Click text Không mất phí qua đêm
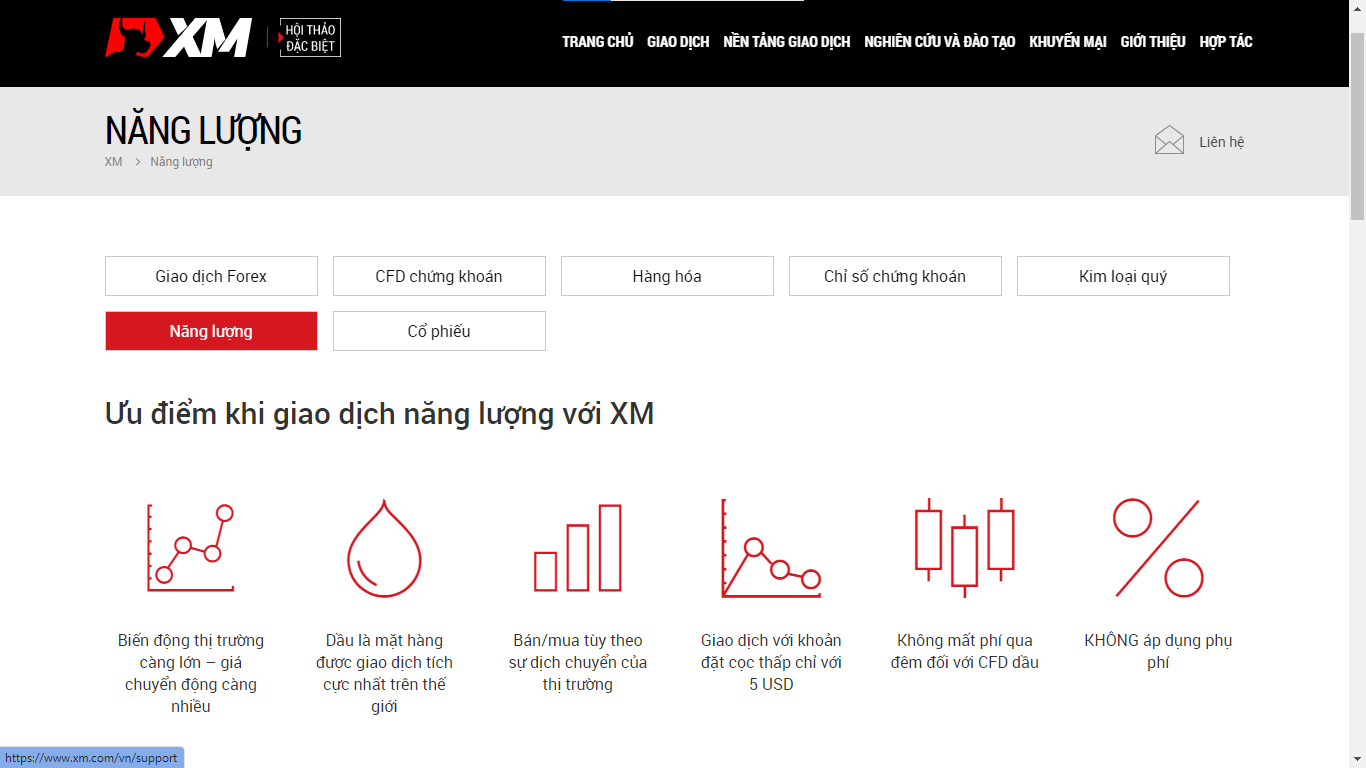 965,651
